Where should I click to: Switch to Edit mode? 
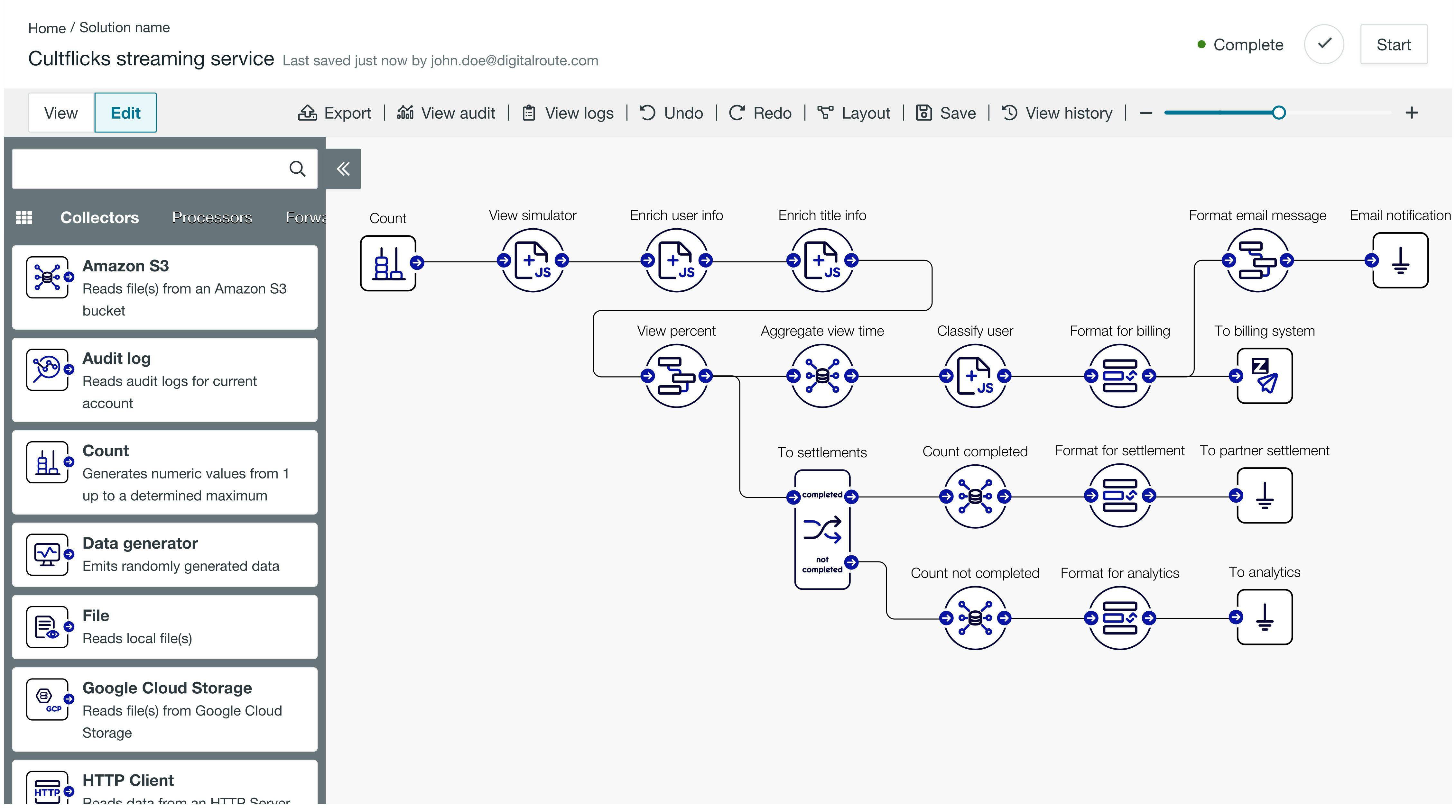pyautogui.click(x=125, y=113)
